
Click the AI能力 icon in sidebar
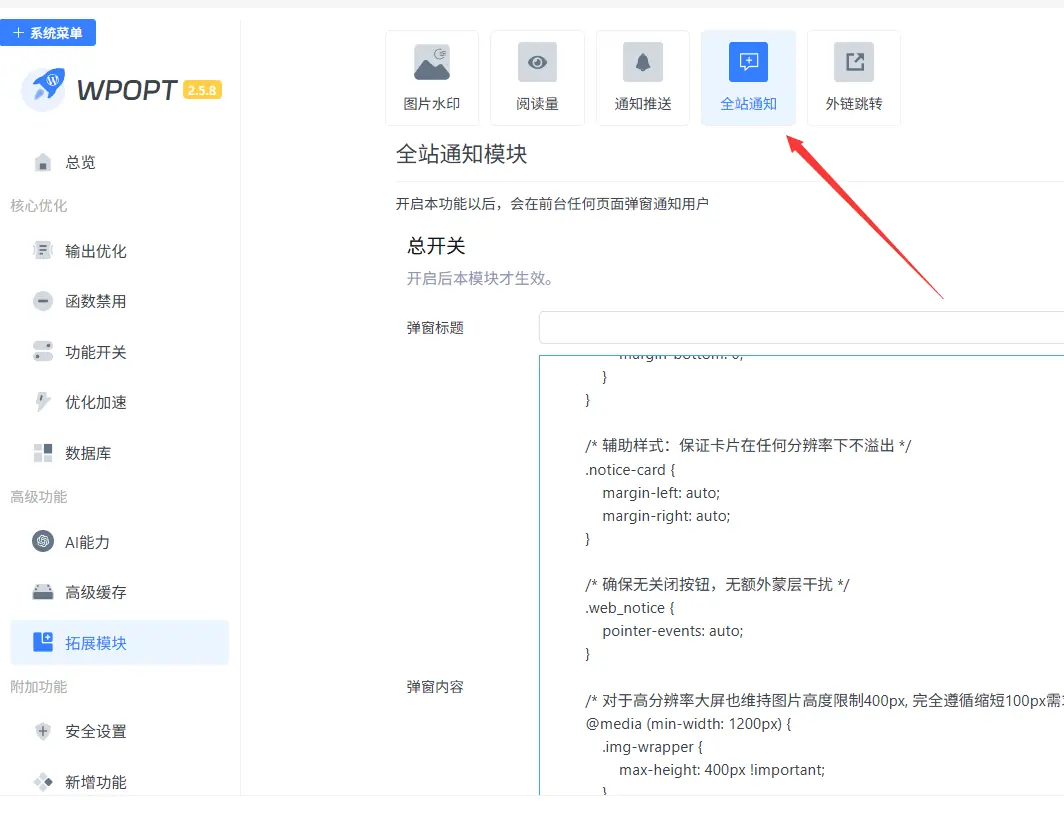point(43,542)
